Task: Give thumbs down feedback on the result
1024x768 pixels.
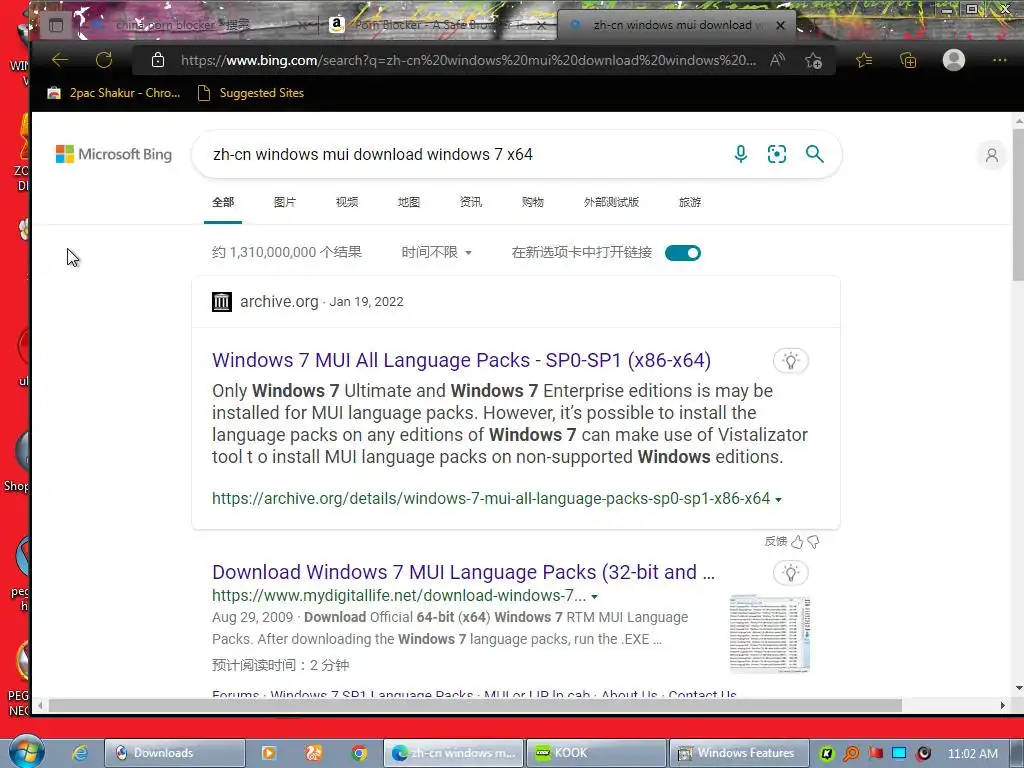Action: (813, 541)
